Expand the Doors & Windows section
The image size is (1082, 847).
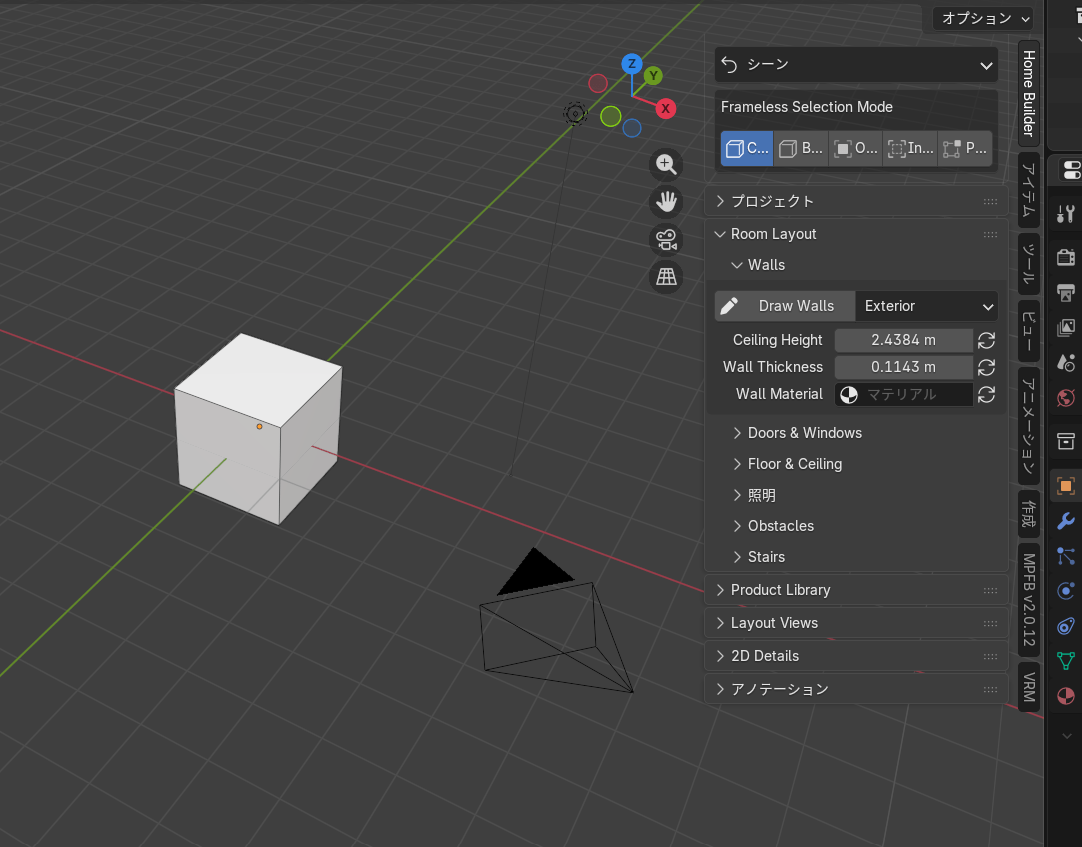pos(804,432)
